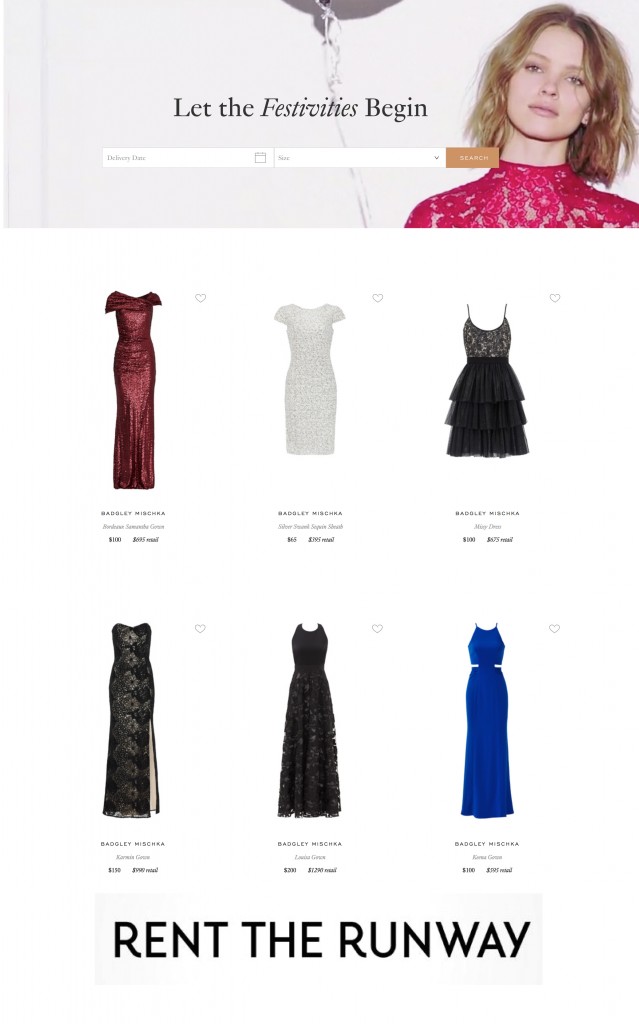Click the heart beside the black halter gown
This screenshot has width=639, height=1024.
[377, 628]
